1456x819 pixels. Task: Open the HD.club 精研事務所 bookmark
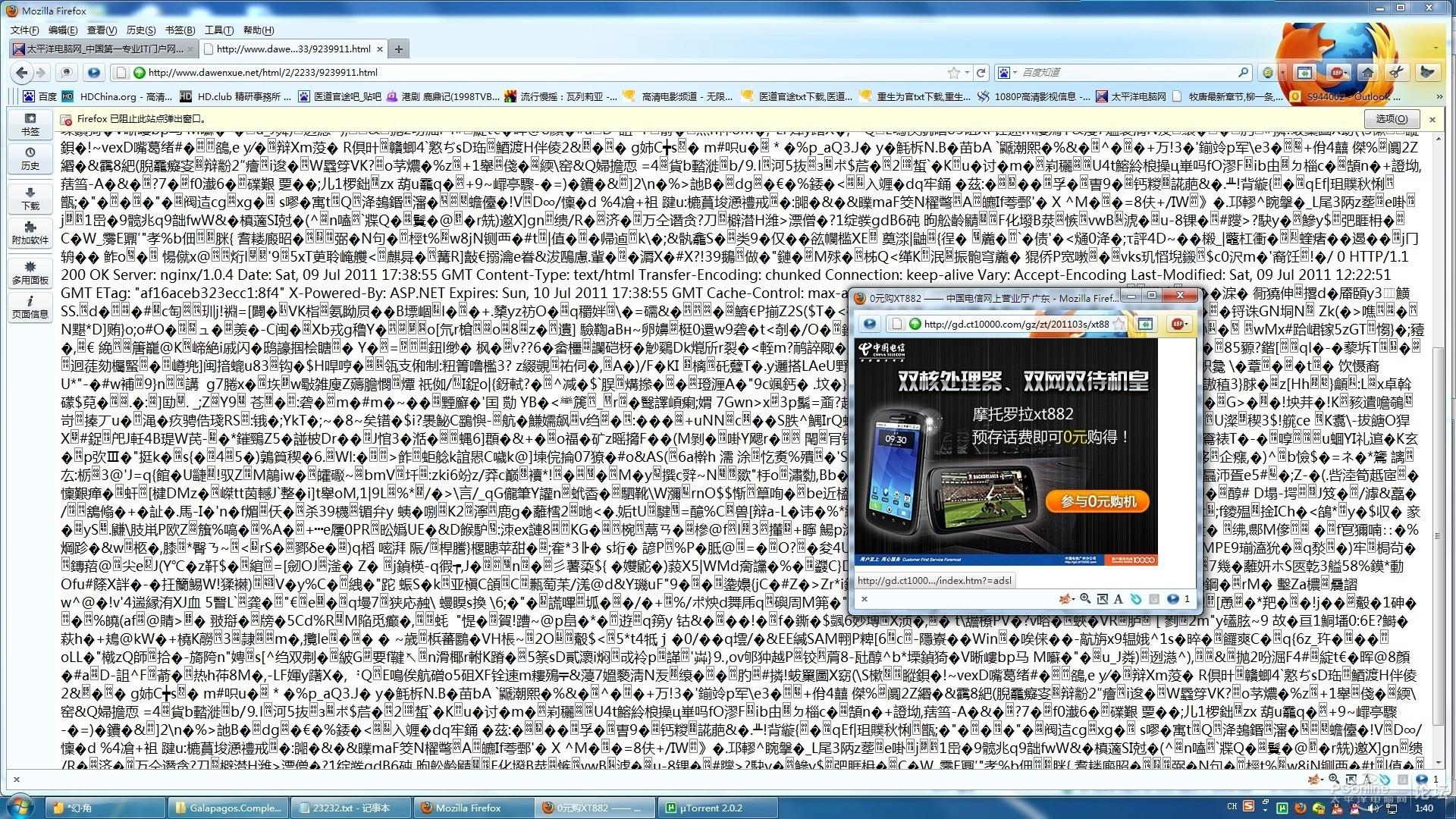pyautogui.click(x=237, y=97)
